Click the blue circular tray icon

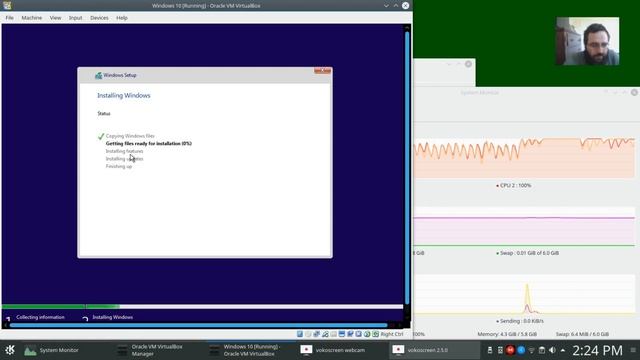[521, 350]
